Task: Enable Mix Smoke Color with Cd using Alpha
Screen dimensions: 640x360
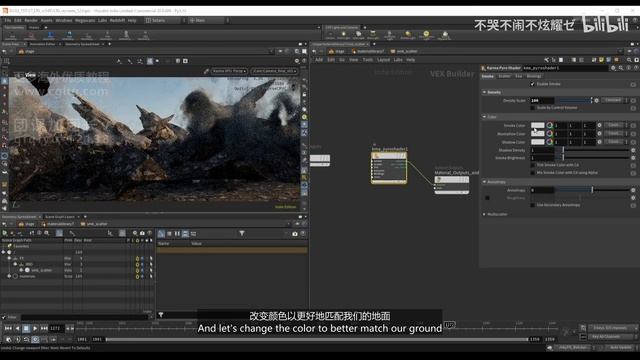Action: [532, 173]
